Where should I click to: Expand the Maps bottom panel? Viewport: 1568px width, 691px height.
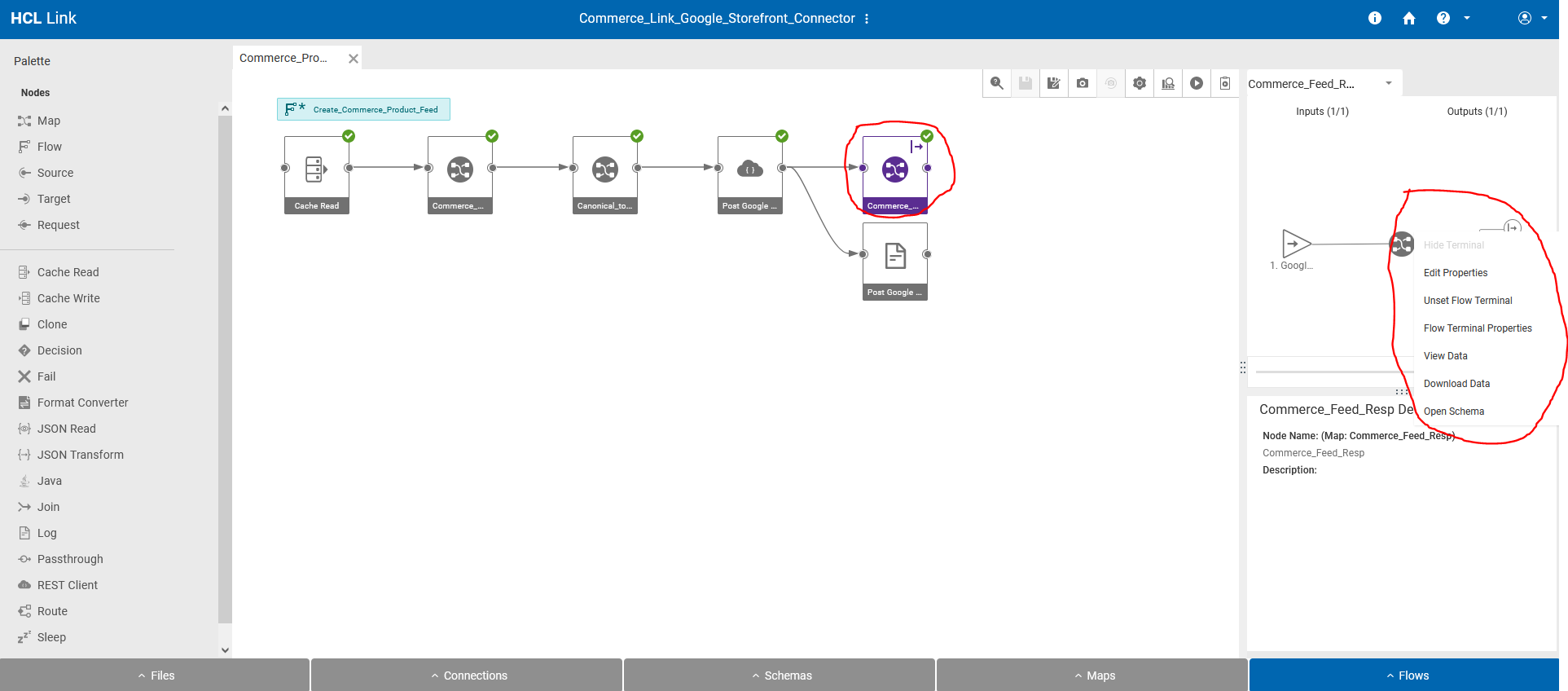tap(1092, 676)
